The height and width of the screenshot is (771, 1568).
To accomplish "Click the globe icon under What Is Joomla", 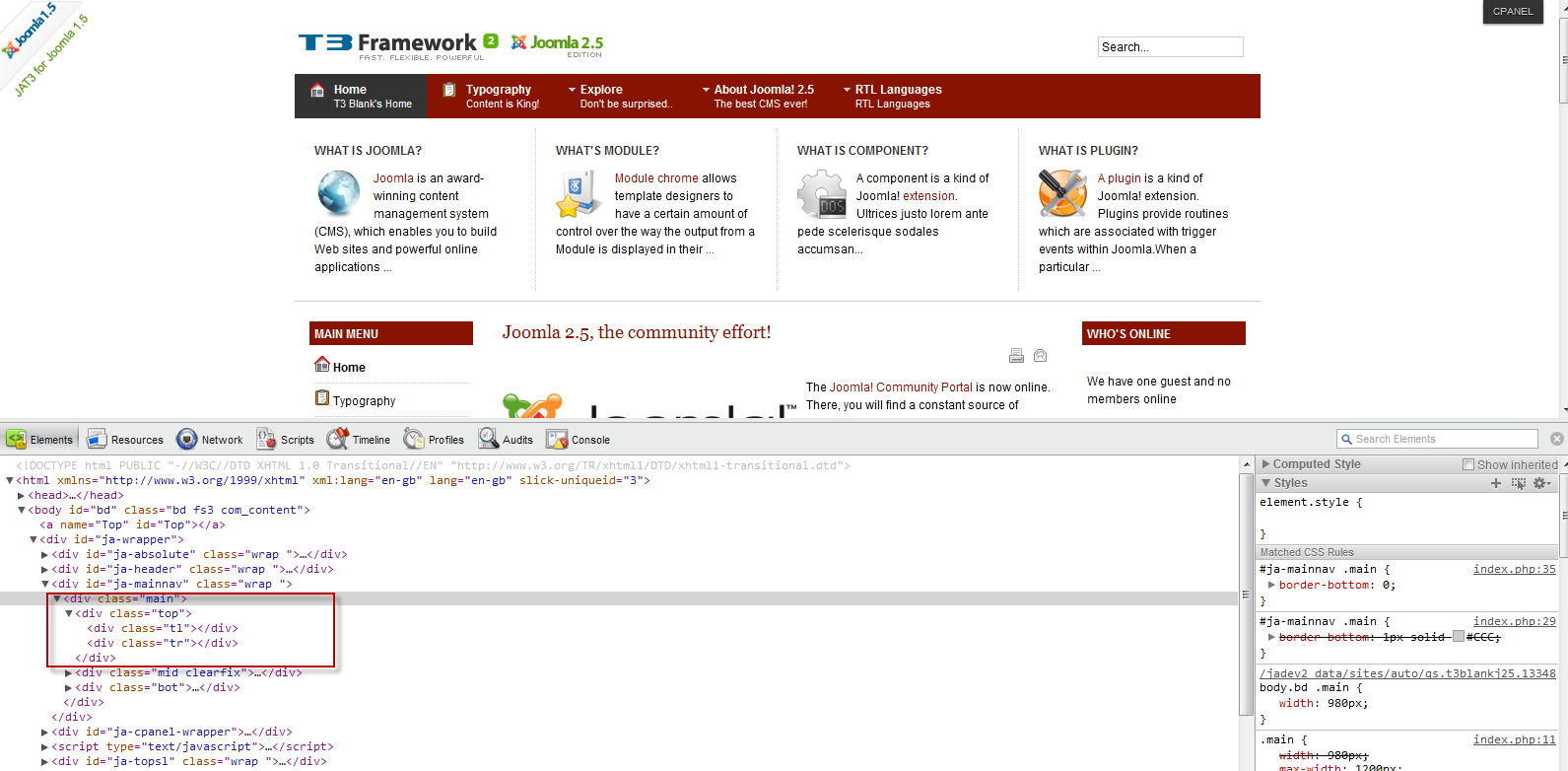I will click(338, 192).
